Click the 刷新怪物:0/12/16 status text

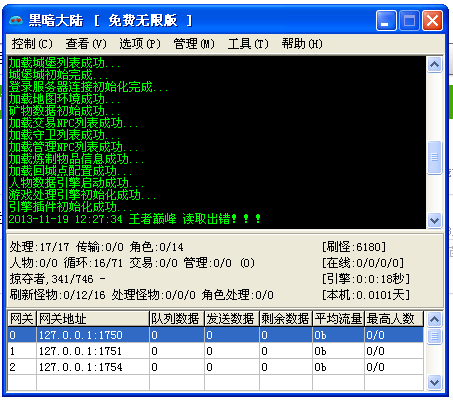tap(57, 295)
